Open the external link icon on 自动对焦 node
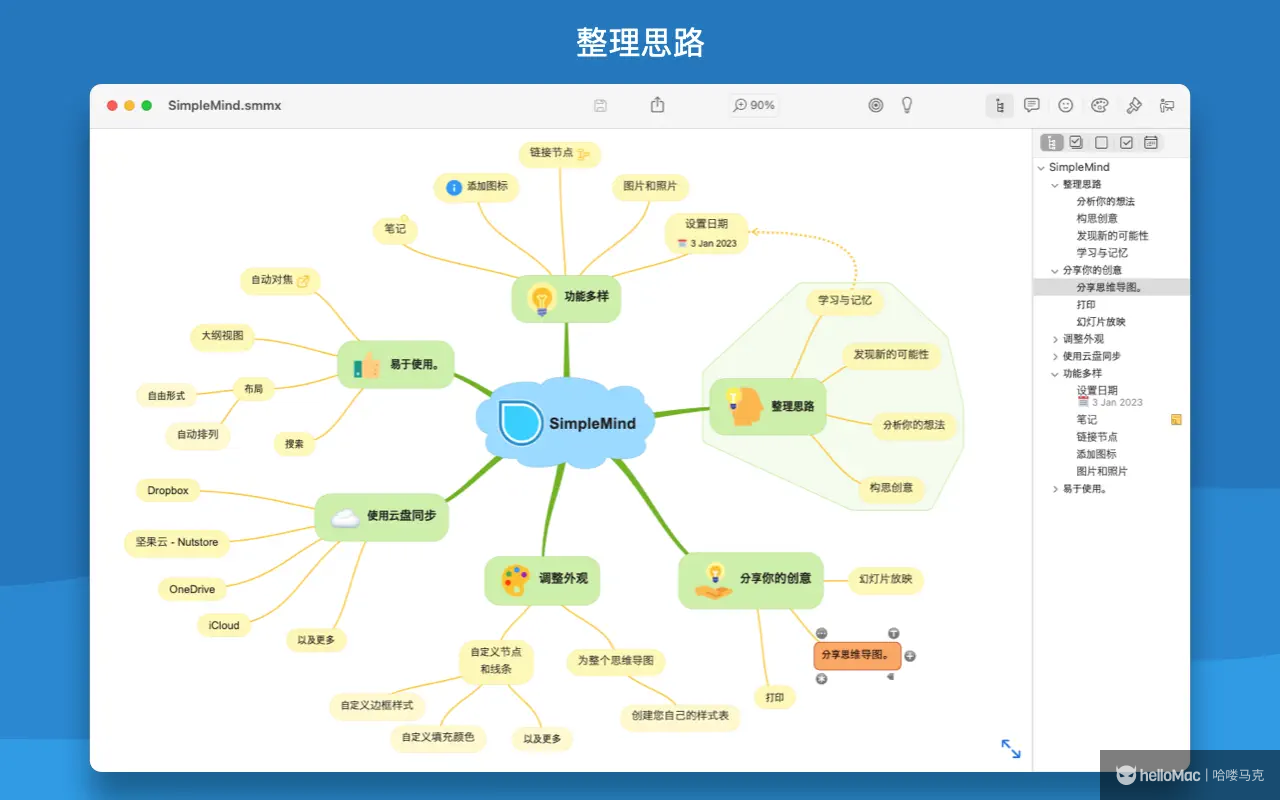1280x800 pixels. point(304,281)
